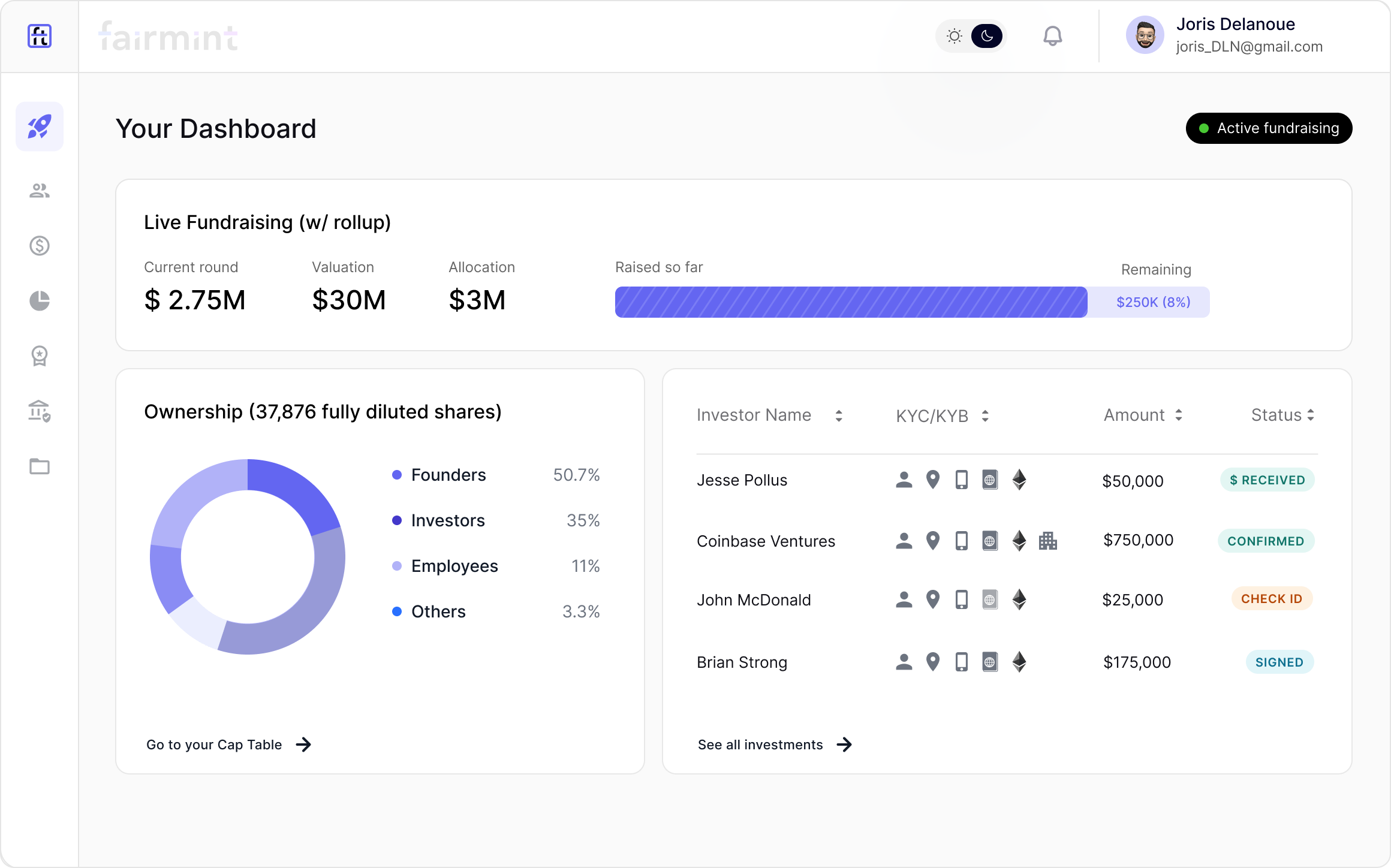Open Joris Delanoue profile avatar
The image size is (1391, 868).
click(x=1145, y=36)
